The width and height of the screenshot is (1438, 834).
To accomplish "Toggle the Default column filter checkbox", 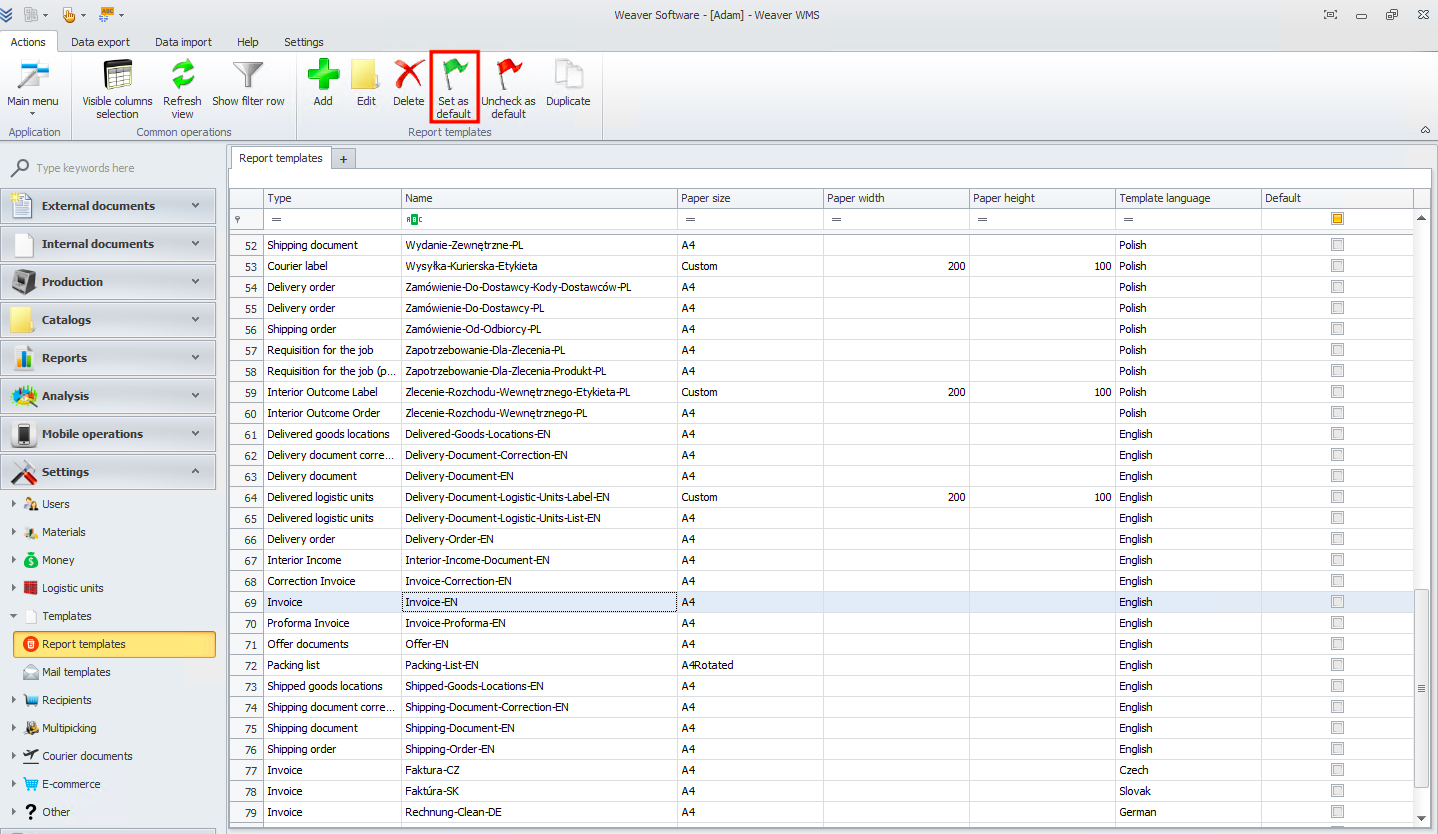I will (1337, 218).
